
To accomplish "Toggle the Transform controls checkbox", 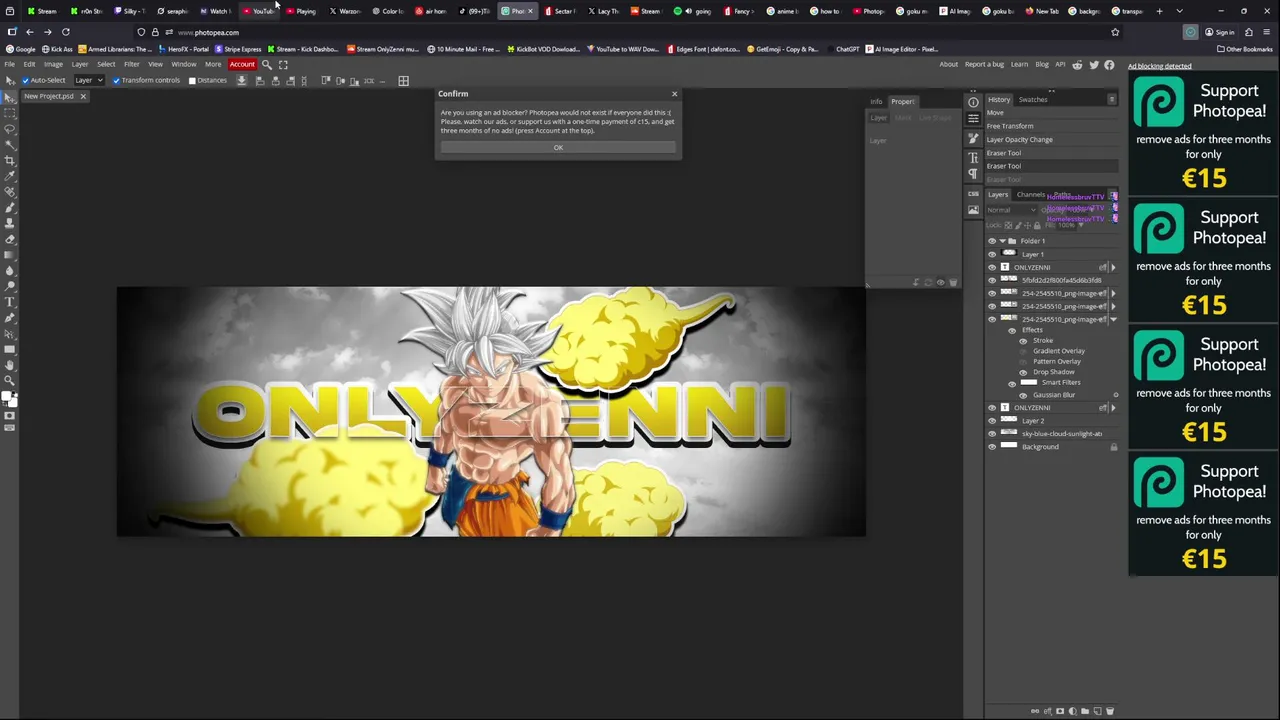I will pos(116,80).
